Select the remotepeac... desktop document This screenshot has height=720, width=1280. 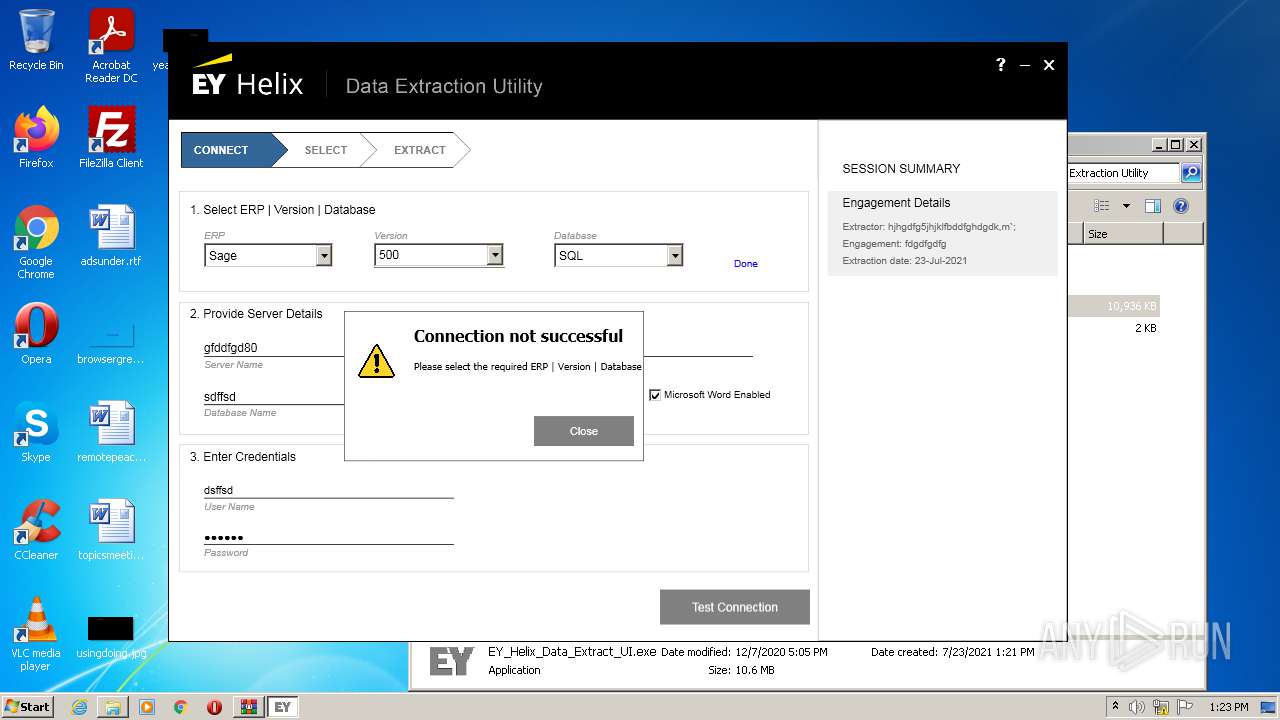pyautogui.click(x=111, y=432)
